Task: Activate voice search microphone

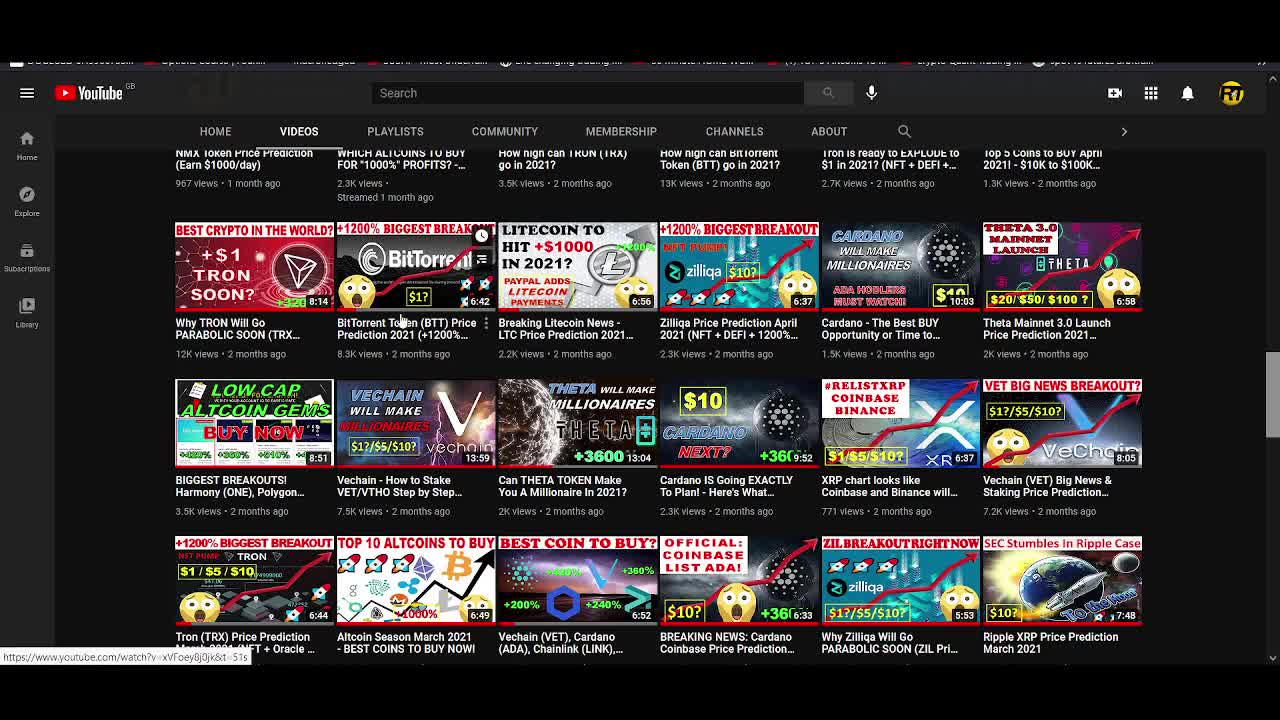Action: 871,93
